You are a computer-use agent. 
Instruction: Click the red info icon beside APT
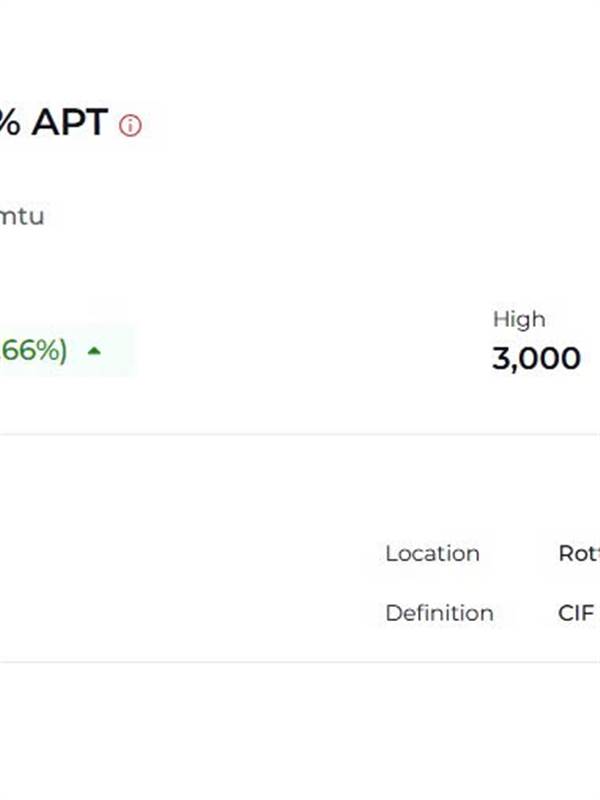pyautogui.click(x=130, y=125)
